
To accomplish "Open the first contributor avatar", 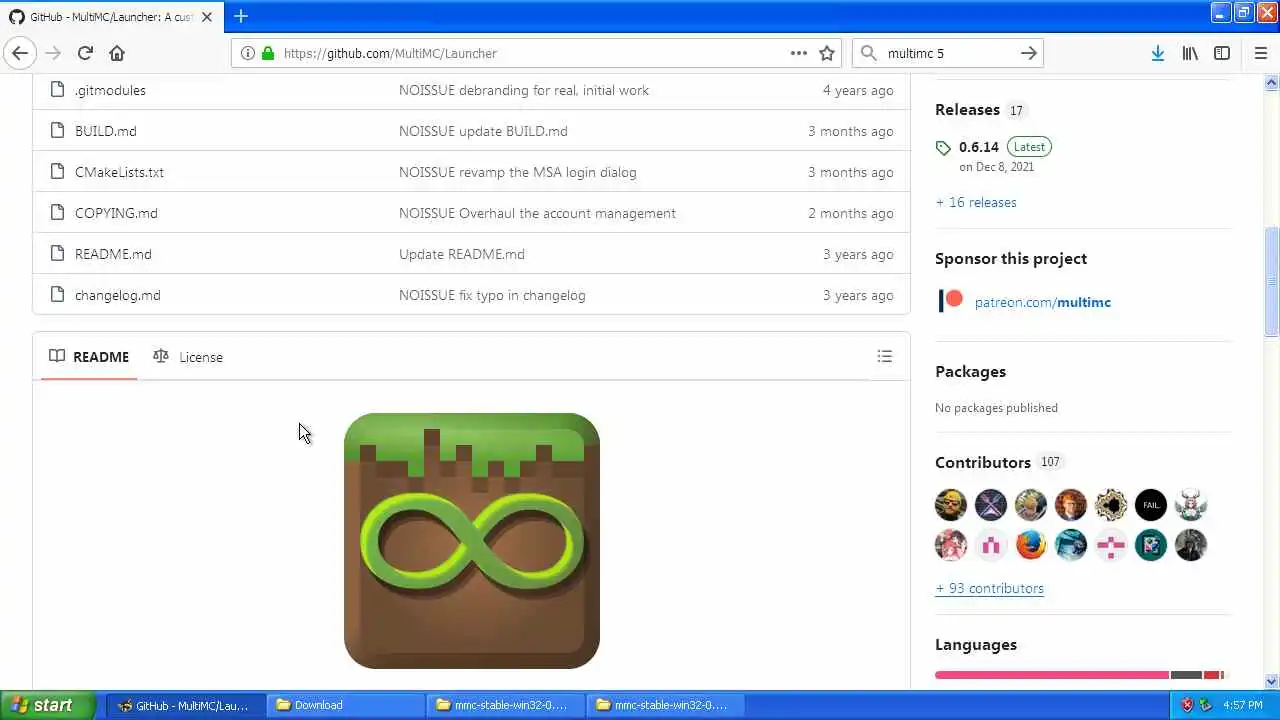I will (x=951, y=505).
